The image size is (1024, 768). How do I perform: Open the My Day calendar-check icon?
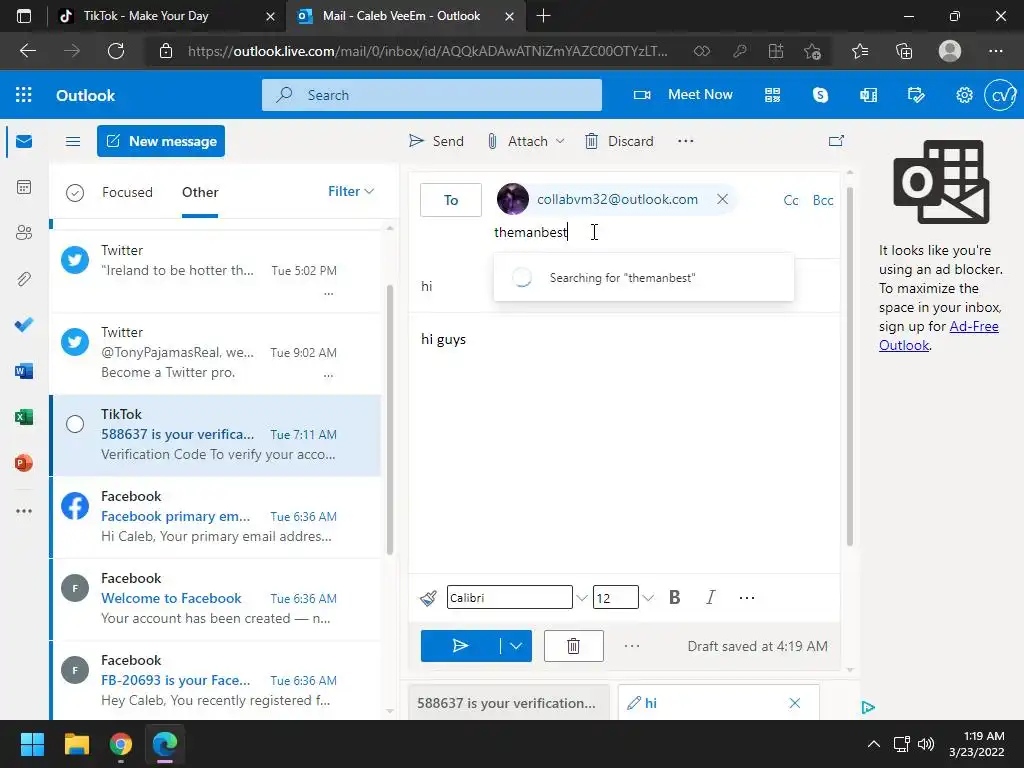[x=916, y=95]
